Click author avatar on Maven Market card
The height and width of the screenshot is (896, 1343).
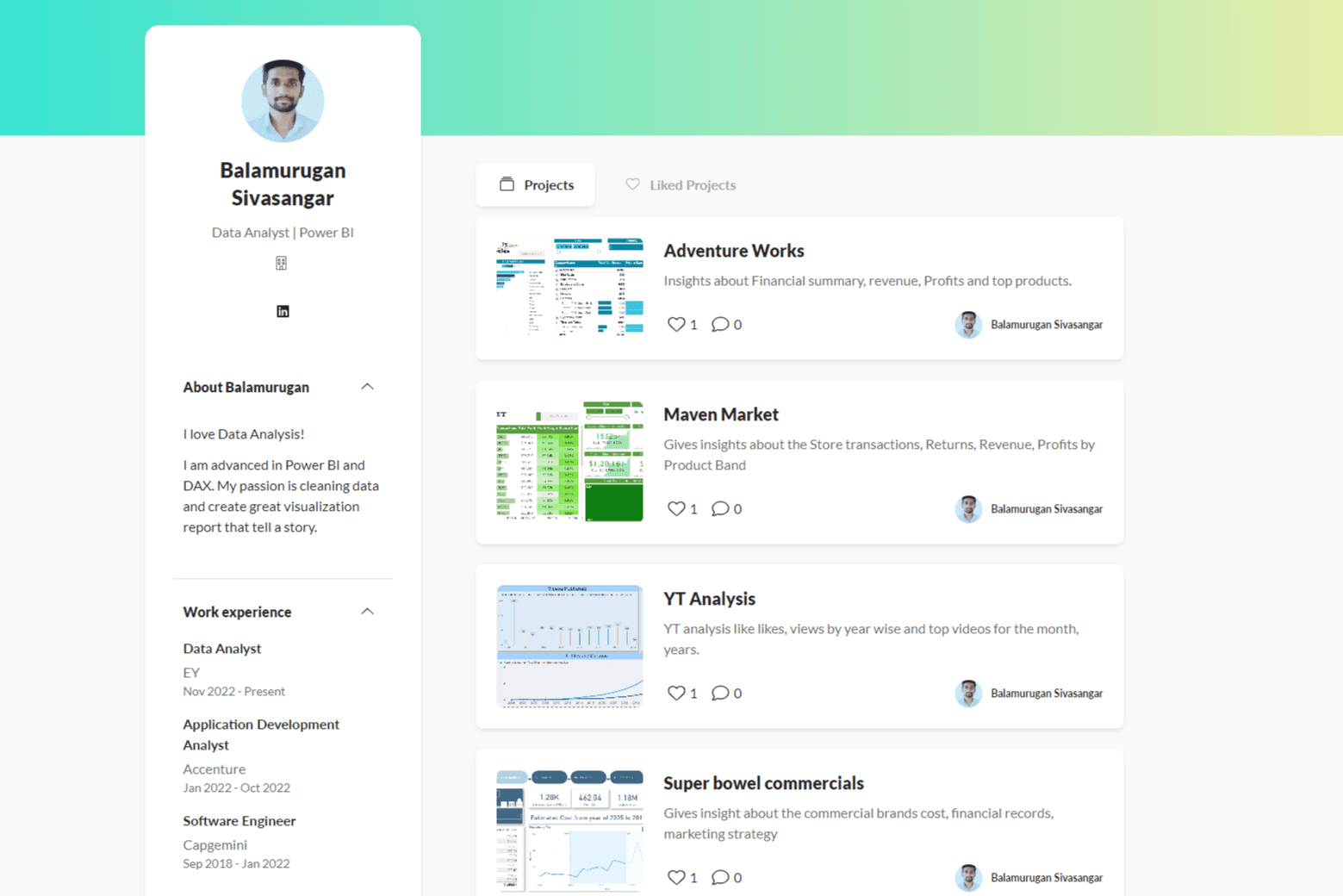(x=968, y=509)
